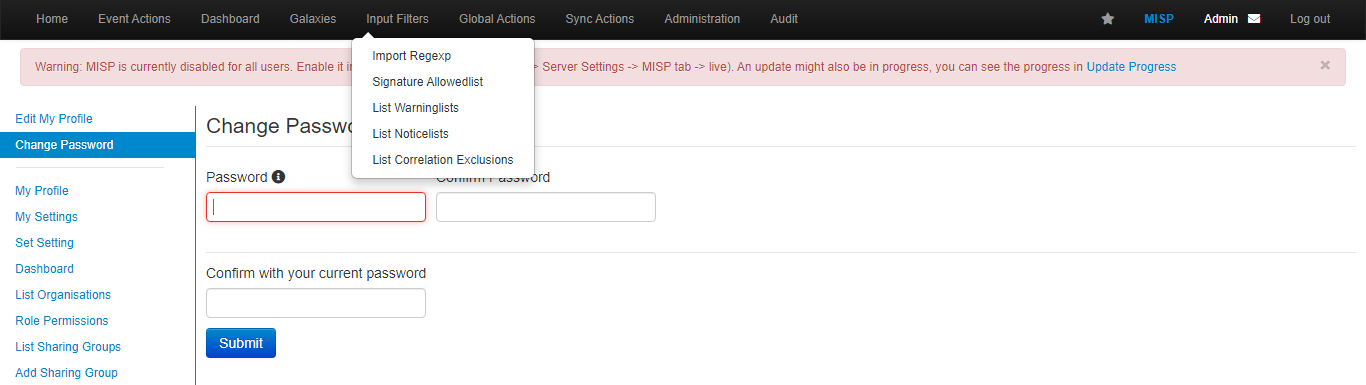Viewport: 1366px width, 385px height.
Task: Open the Administration menu
Action: point(702,19)
